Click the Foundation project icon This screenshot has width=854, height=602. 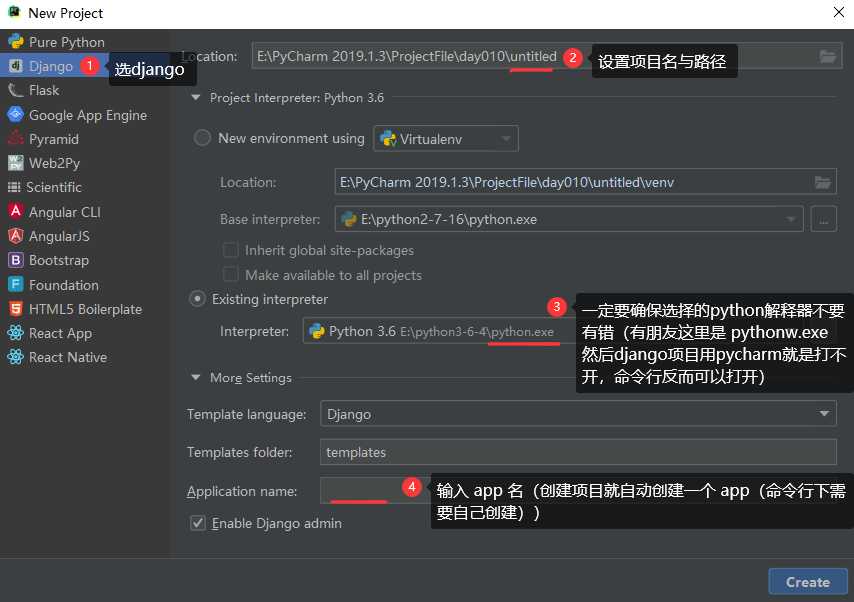tap(16, 284)
